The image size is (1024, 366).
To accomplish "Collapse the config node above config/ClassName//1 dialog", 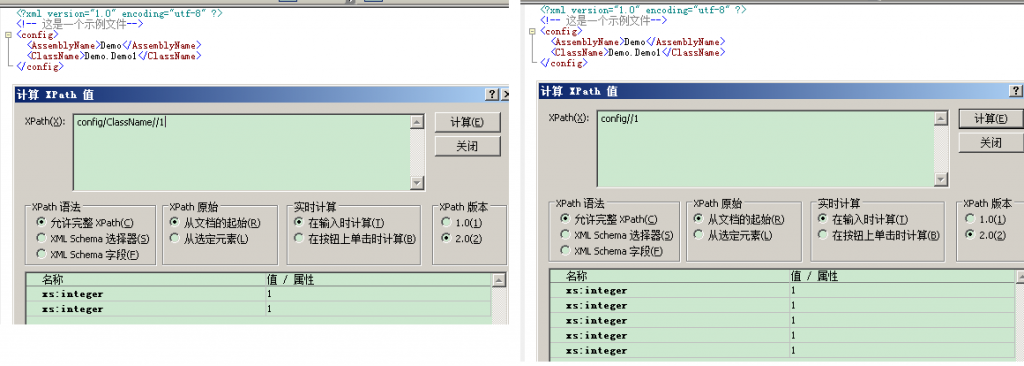I will coord(8,35).
